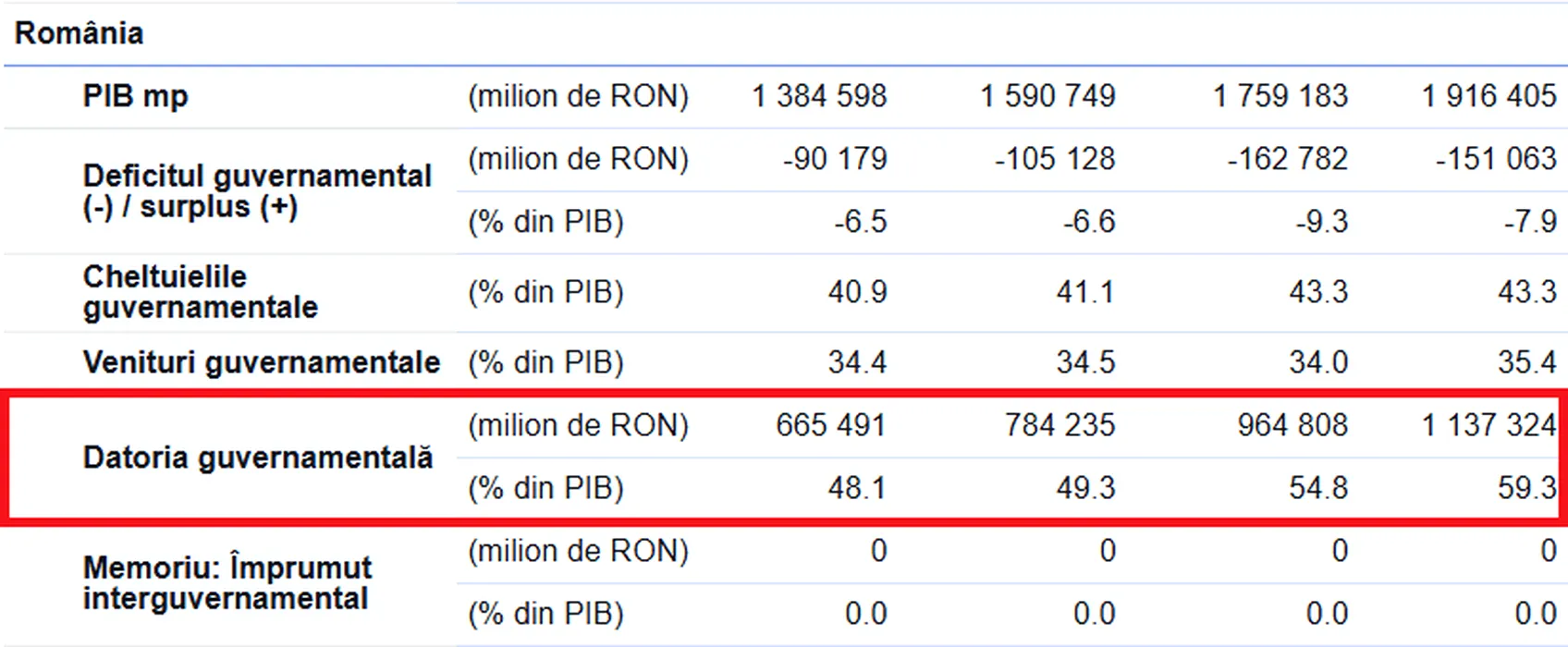Click the Memoriu: Împrumut interguvernamental label
Screen dimensions: 1568x647
(227, 582)
